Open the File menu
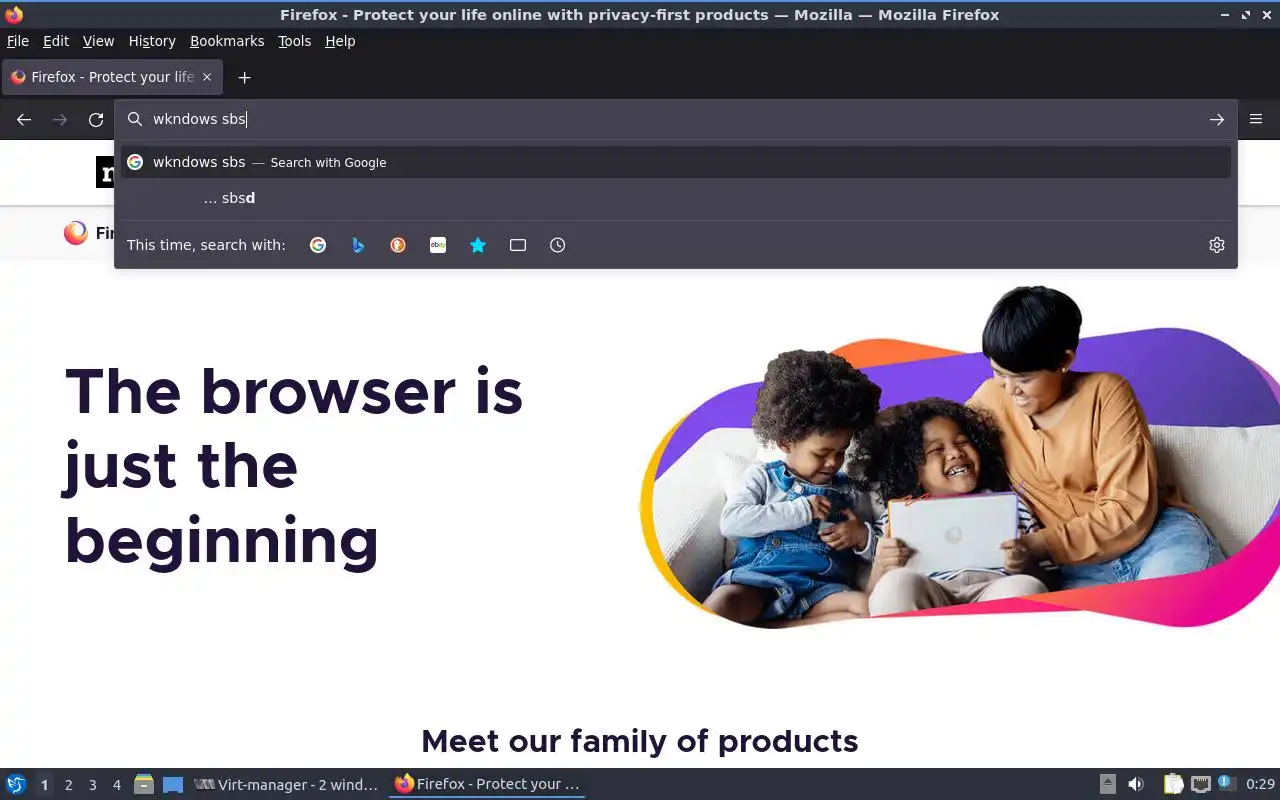1280x800 pixels. [18, 41]
